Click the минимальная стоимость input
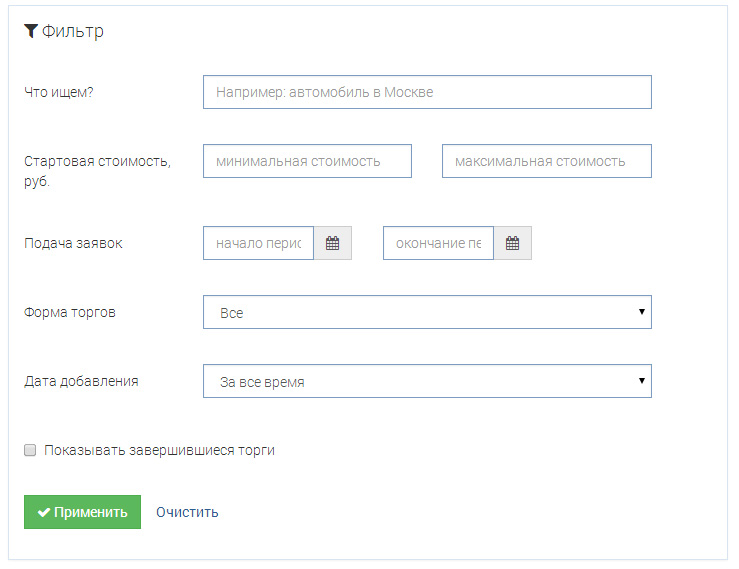Image resolution: width=739 pixels, height=569 pixels. tap(307, 161)
